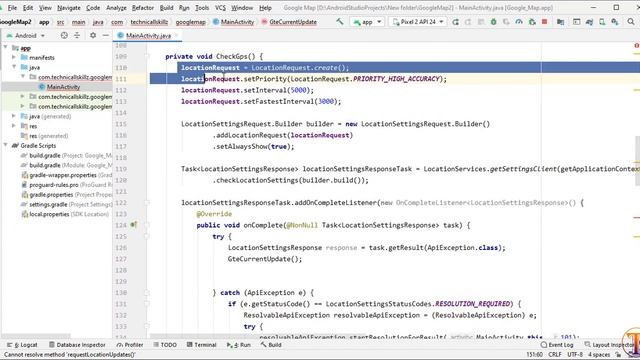
Task: Click the rerun app icon
Action: [x=456, y=22]
